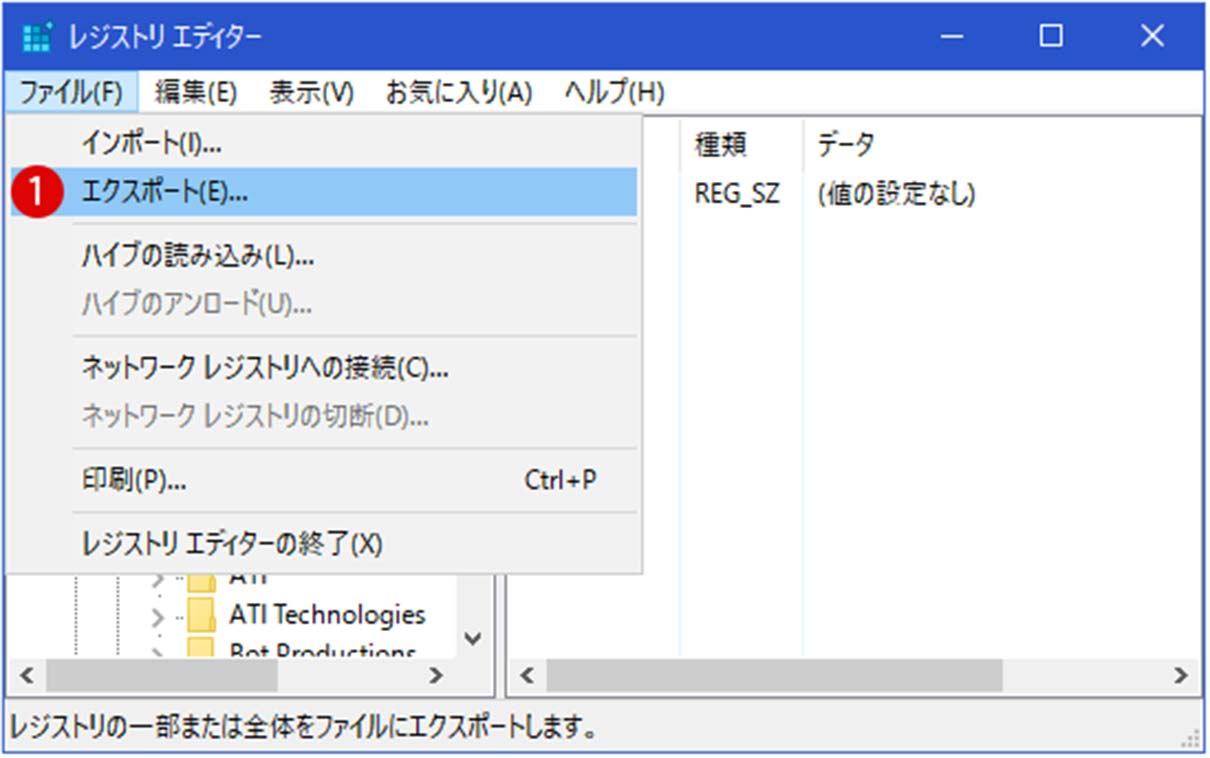Select the (値の設定なし) data cell
The width and height of the screenshot is (1210, 758).
point(896,194)
